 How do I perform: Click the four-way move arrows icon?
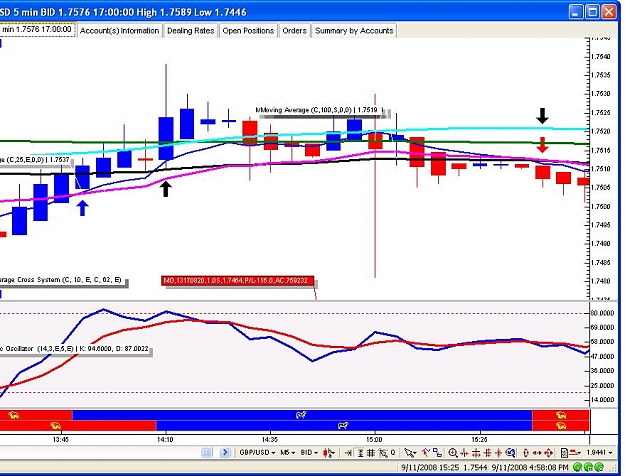[x=548, y=452]
